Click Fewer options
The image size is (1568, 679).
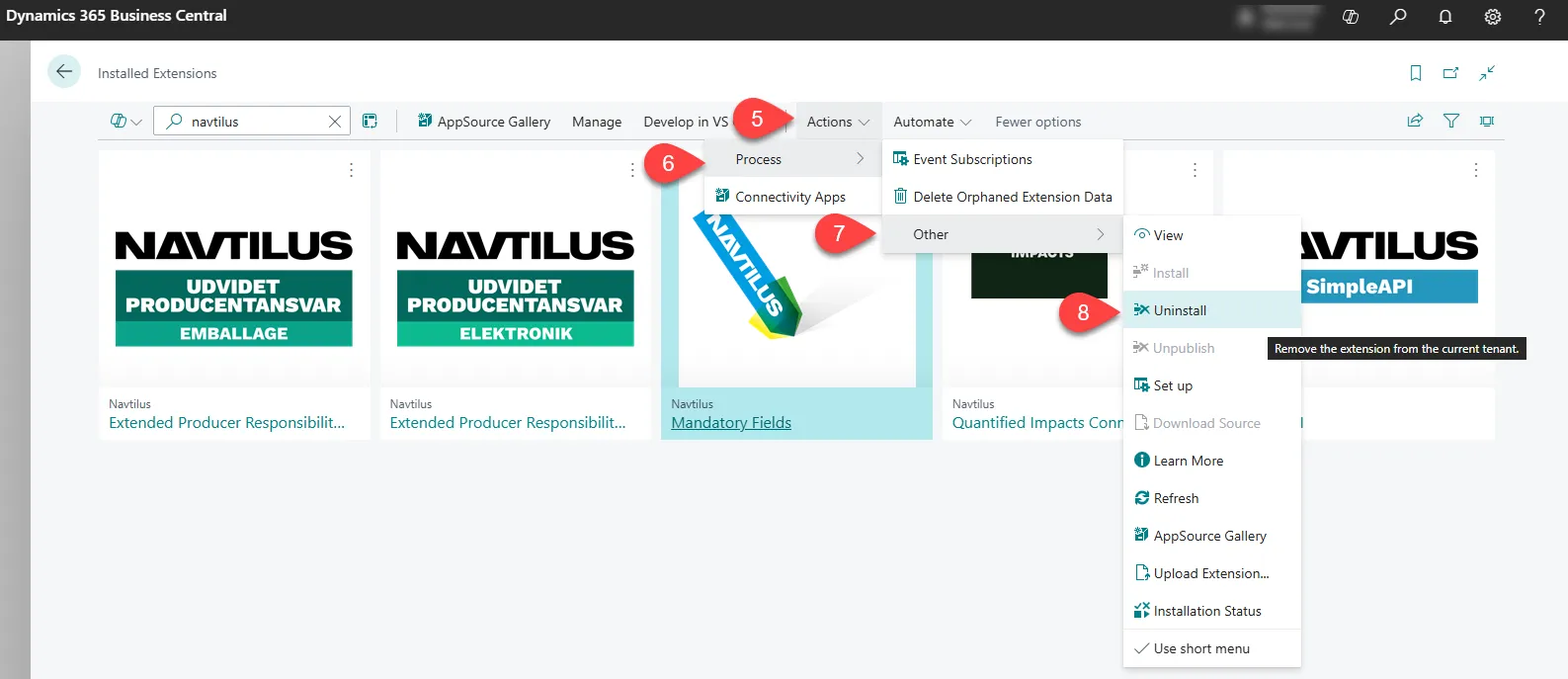pyautogui.click(x=1037, y=122)
